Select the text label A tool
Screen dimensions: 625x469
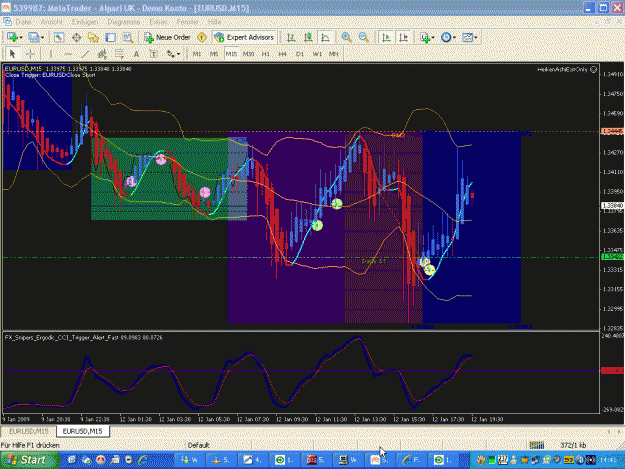click(x=136, y=54)
